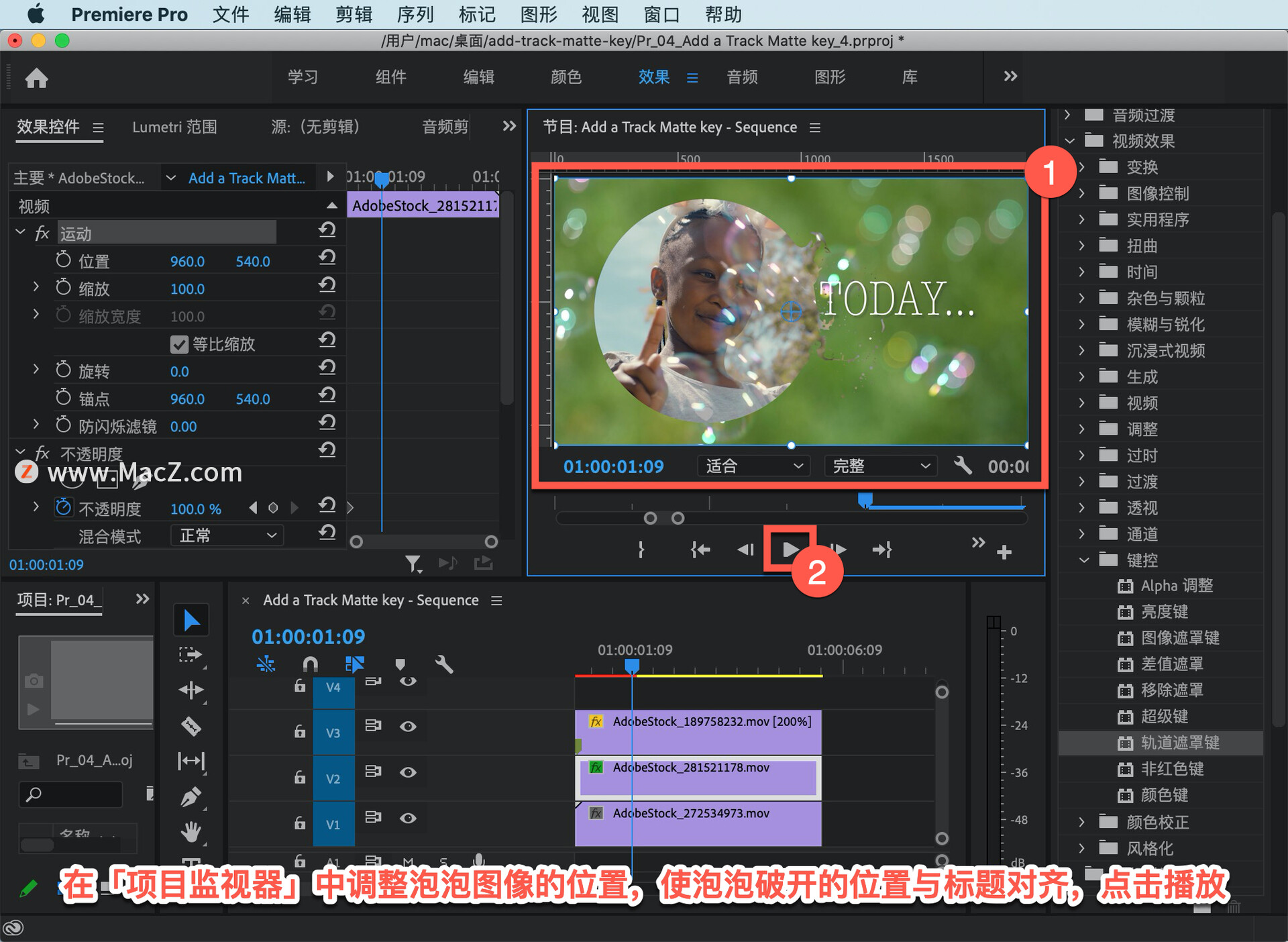1288x942 pixels.
Task: Select the Selection arrow tool
Action: 191,620
